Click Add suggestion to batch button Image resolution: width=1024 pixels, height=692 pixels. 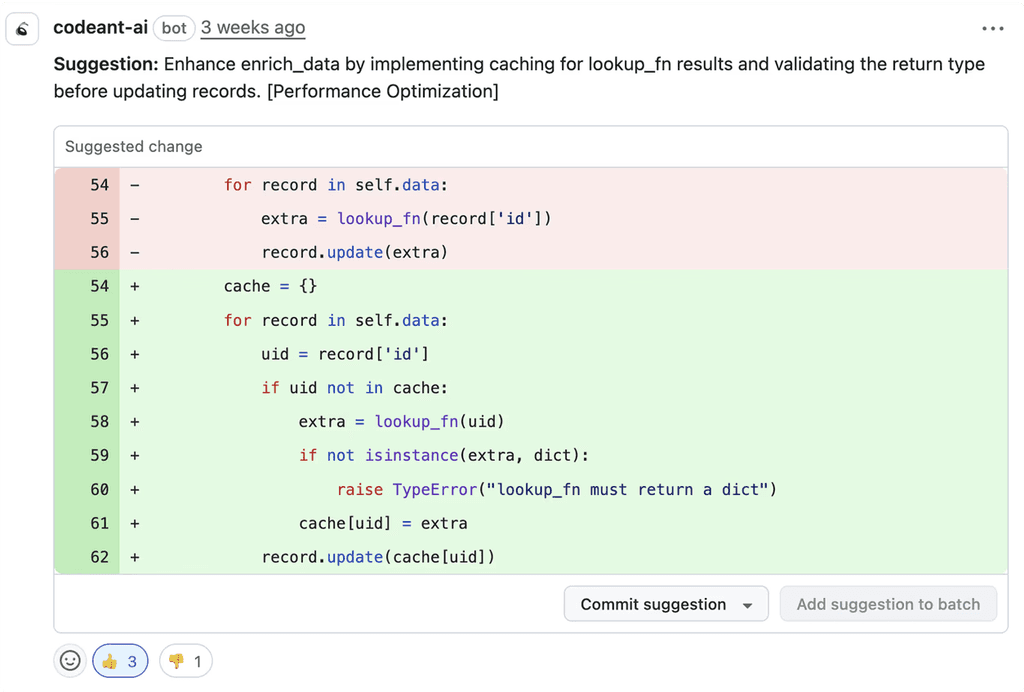(x=888, y=604)
